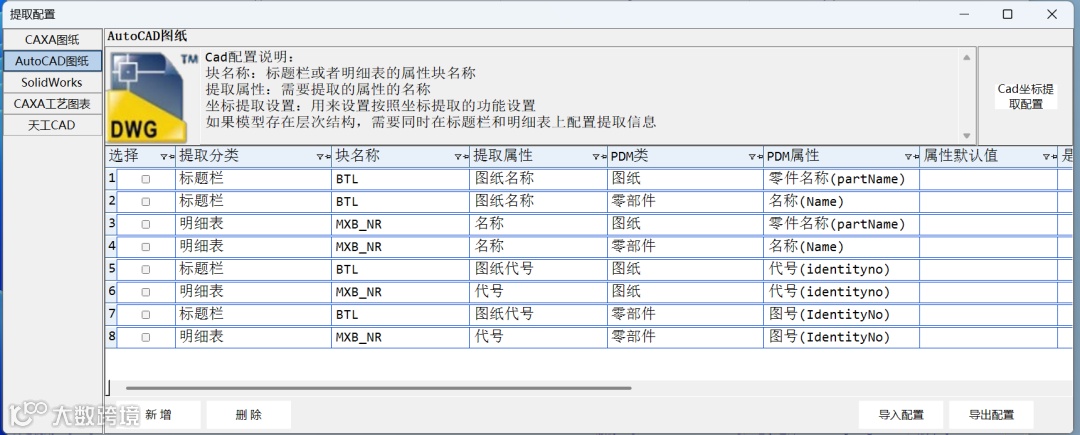Select the MXB_NR cell in row 3
Viewport: 1080px width, 435px height.
coord(399,224)
